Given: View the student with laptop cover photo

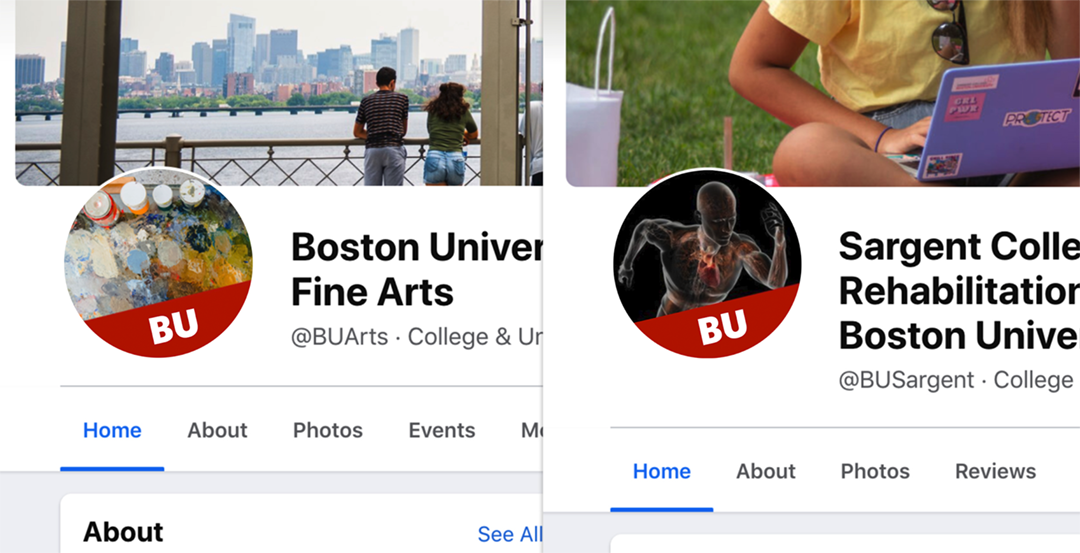Looking at the screenshot, I should 823,93.
